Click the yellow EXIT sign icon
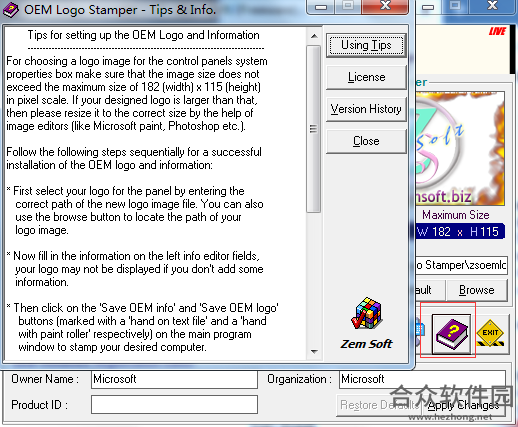The image size is (518, 427). point(490,334)
